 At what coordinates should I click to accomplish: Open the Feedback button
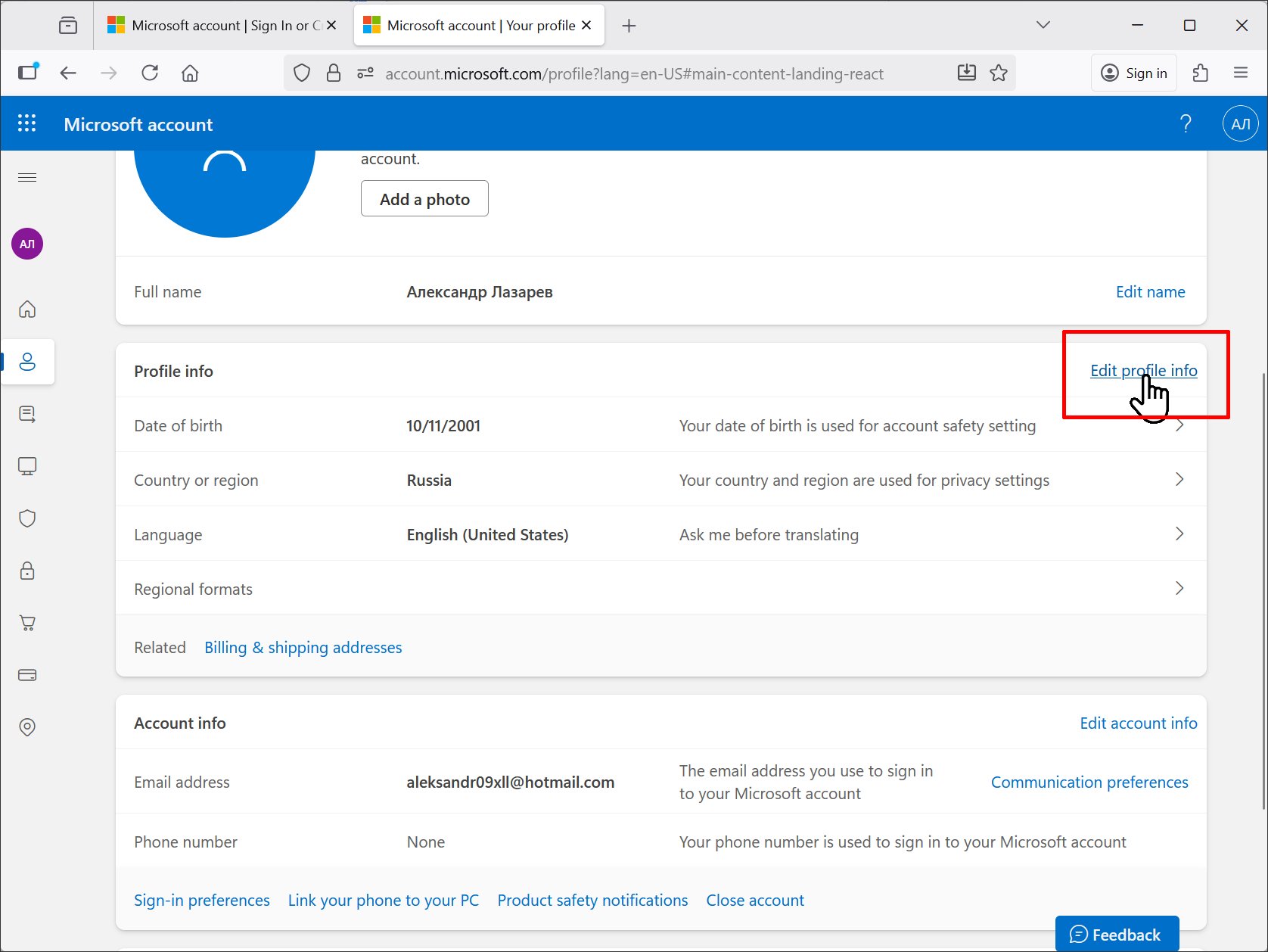1117,935
